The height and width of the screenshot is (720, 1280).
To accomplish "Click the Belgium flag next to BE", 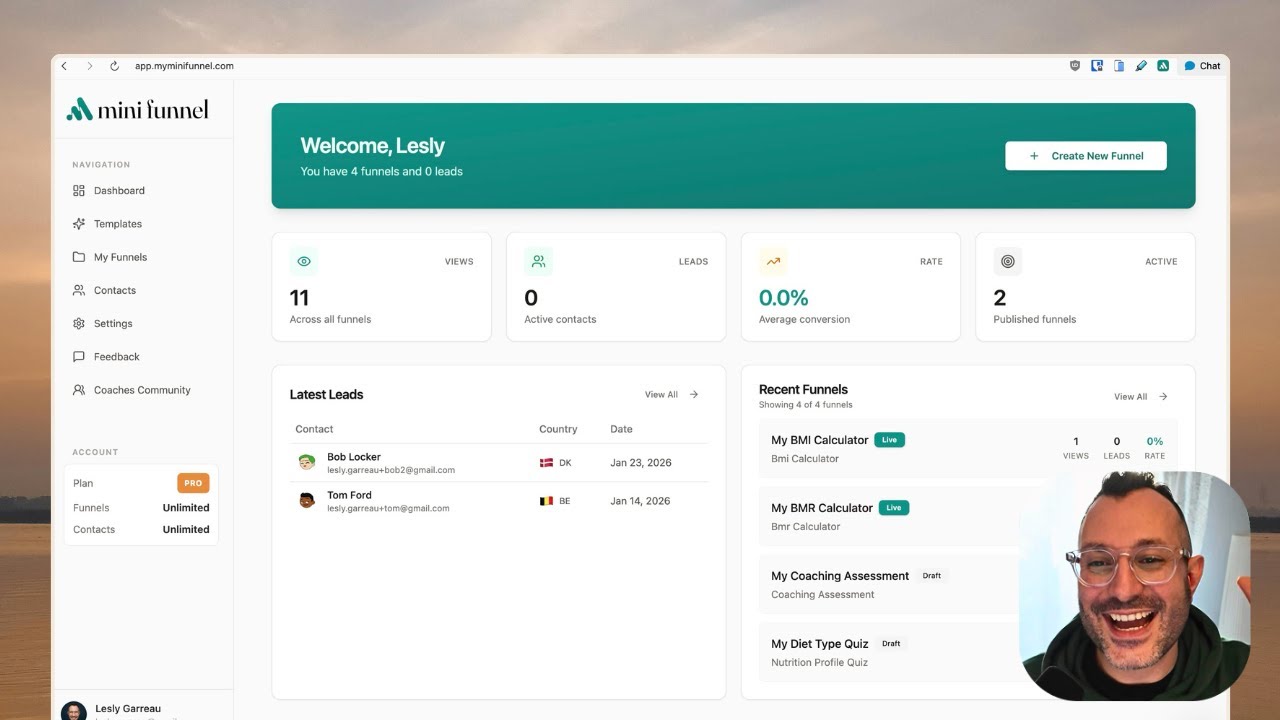I will [546, 501].
